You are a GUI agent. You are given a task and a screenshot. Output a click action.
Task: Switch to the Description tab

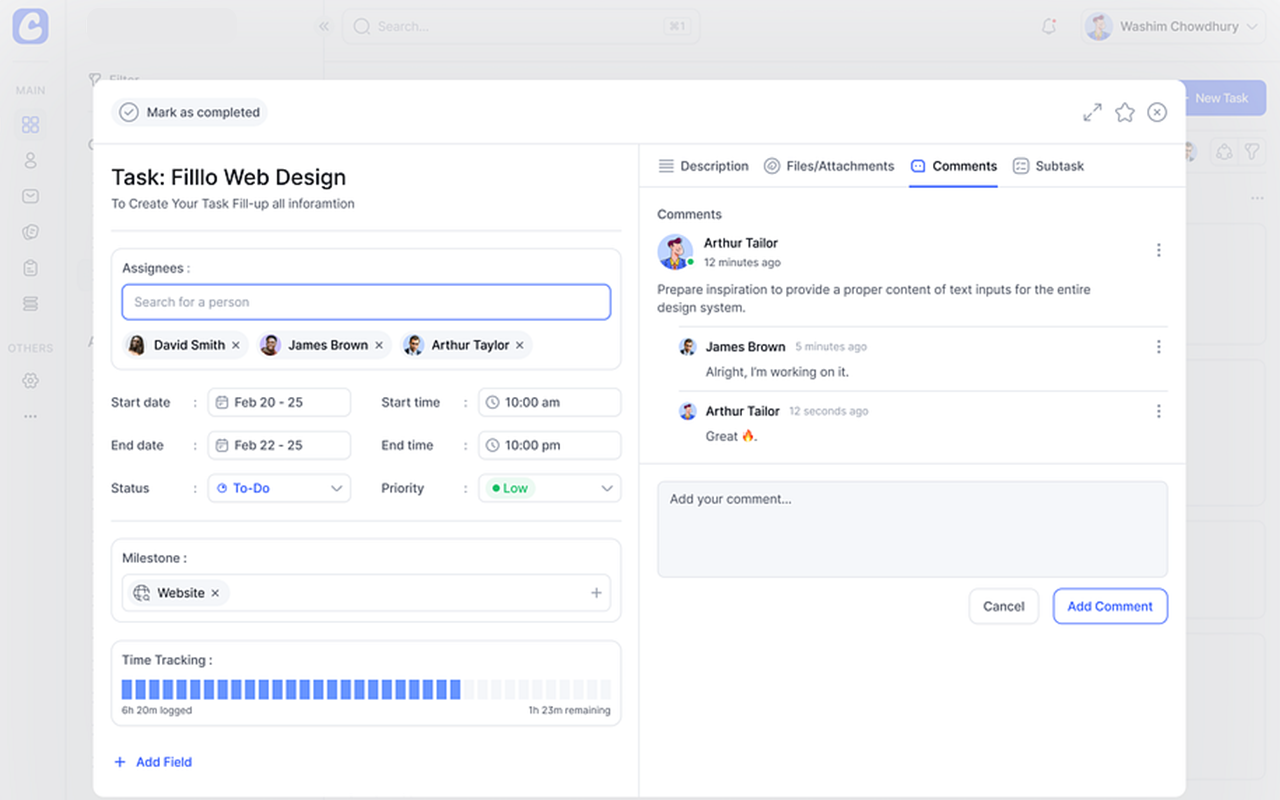pyautogui.click(x=703, y=166)
